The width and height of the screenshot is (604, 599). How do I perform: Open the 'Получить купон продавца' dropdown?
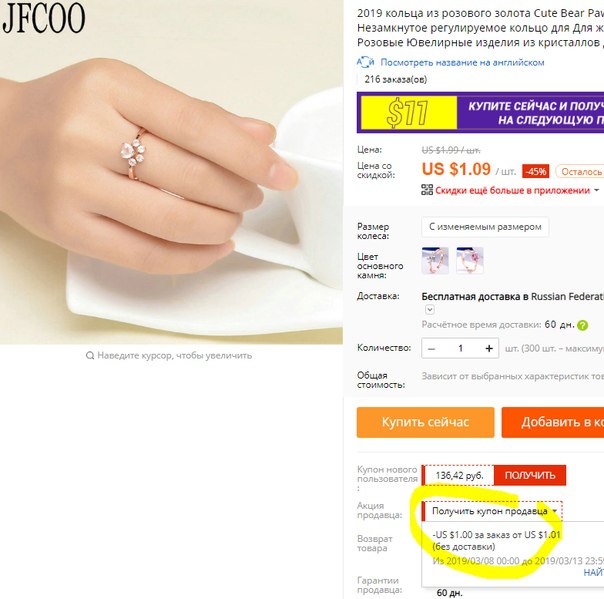(493, 511)
